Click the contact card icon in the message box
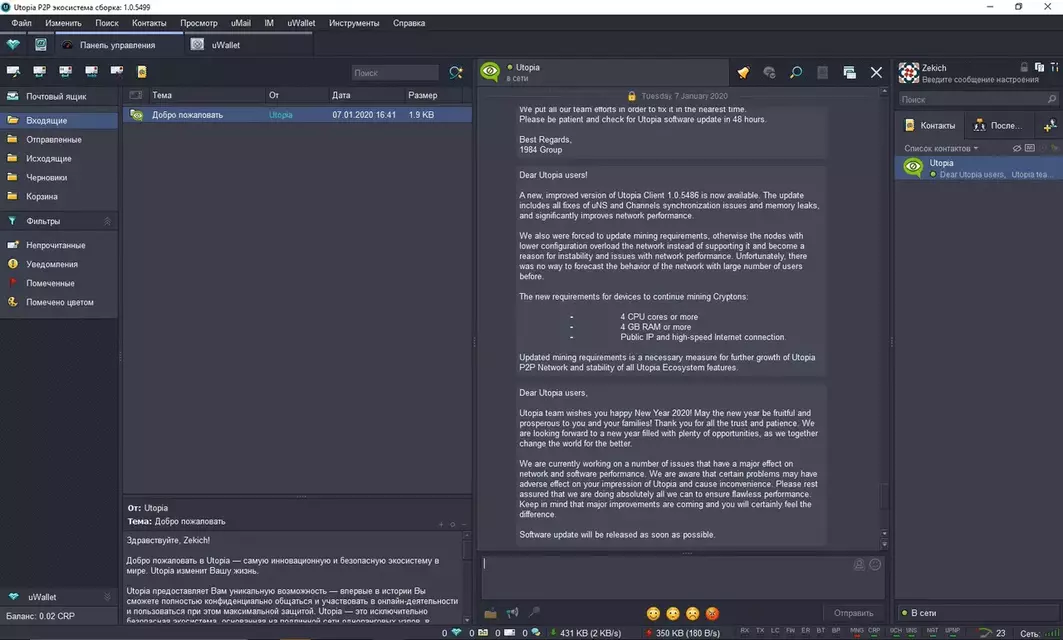The height and width of the screenshot is (640, 1063). pyautogui.click(x=859, y=565)
